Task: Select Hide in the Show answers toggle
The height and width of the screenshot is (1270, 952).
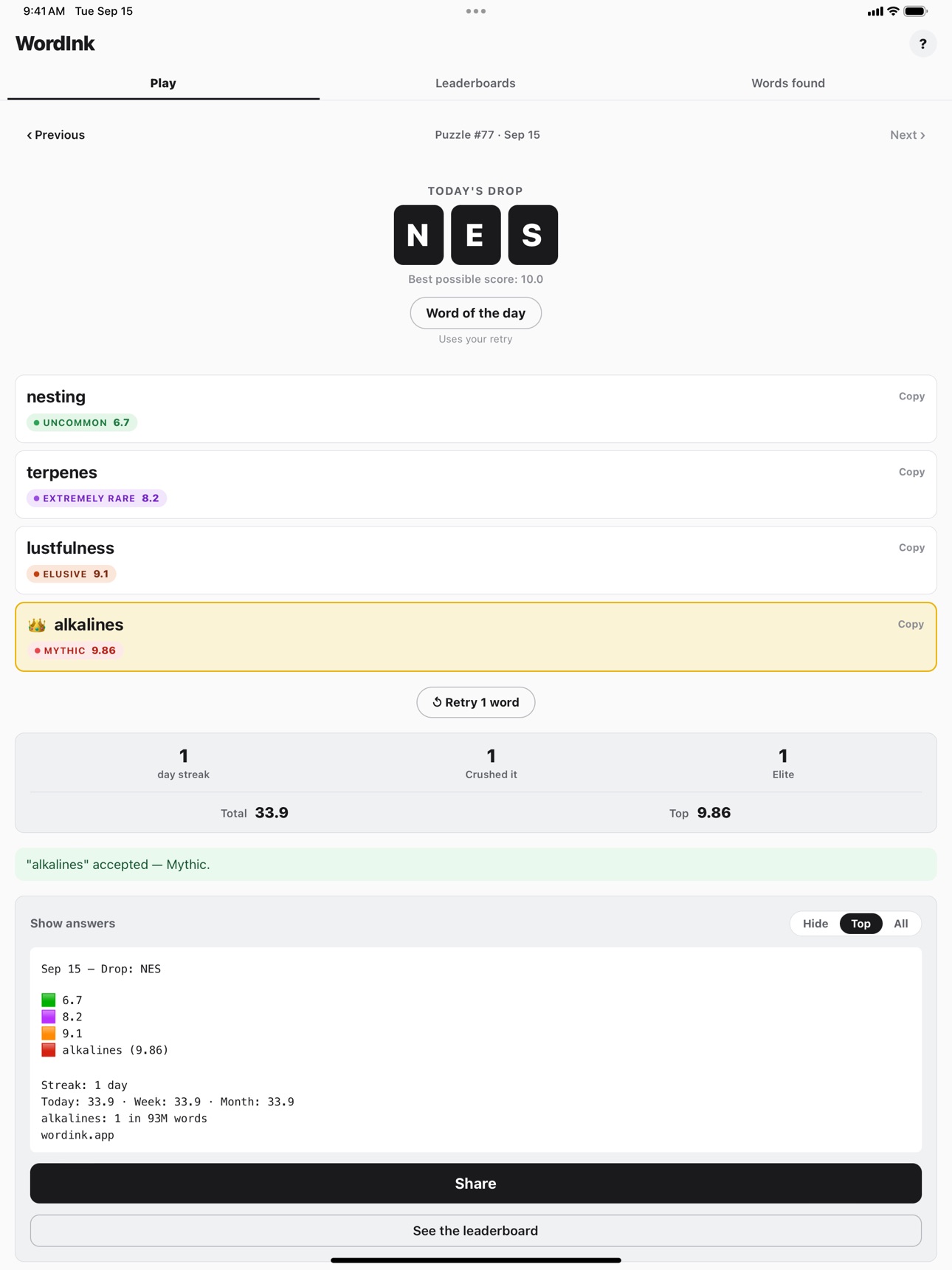Action: point(815,924)
